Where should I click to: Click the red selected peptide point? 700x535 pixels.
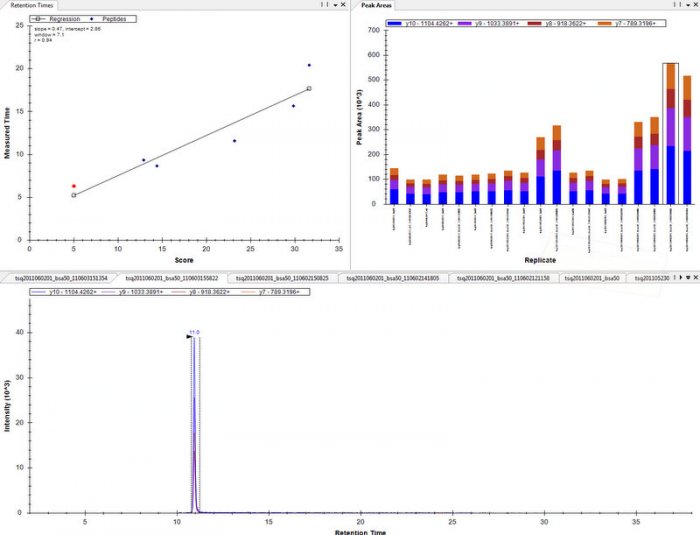[73, 186]
